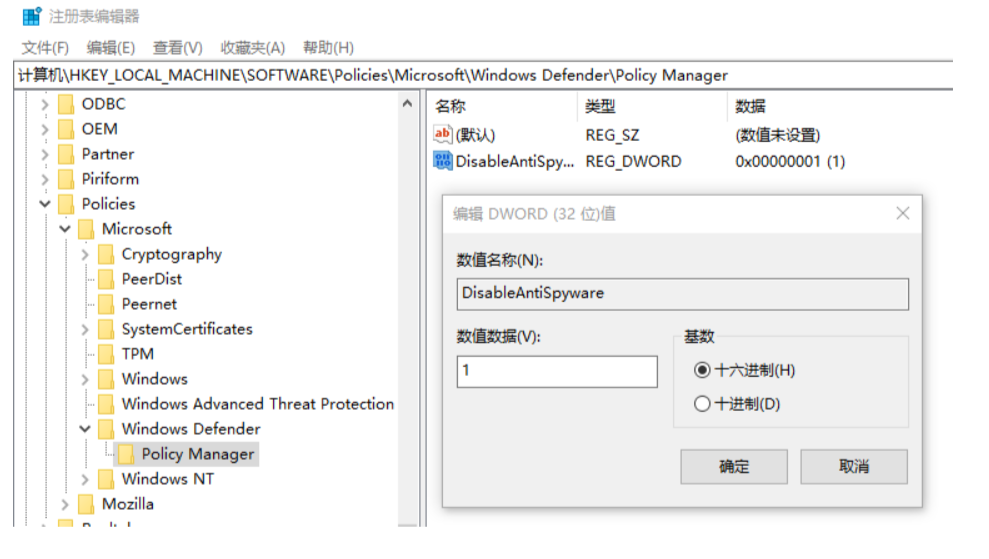
Task: Click the Cryptography folder icon
Action: click(x=107, y=254)
